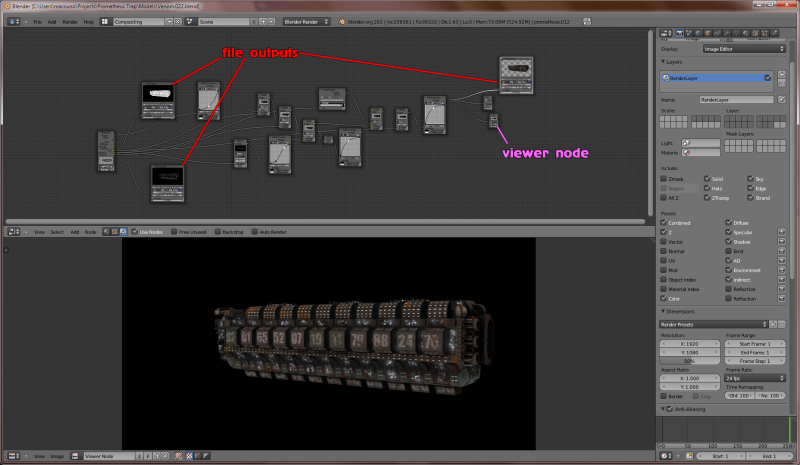Open the Object Constraints chain icon

click(x=717, y=33)
